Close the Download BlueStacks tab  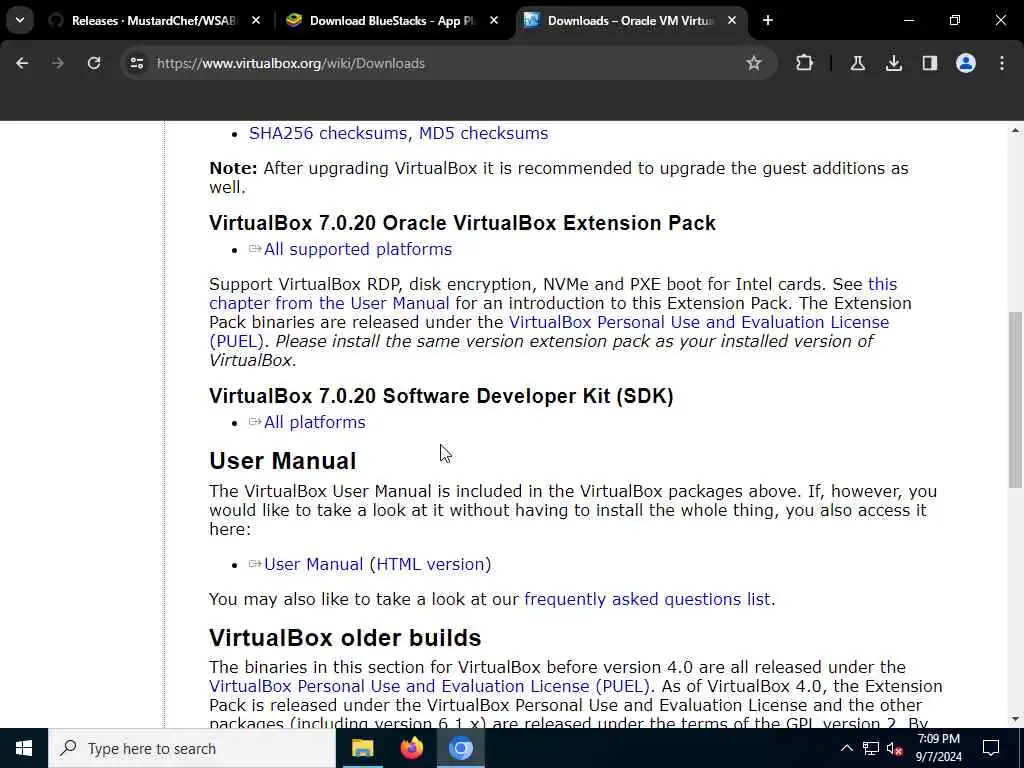click(494, 21)
